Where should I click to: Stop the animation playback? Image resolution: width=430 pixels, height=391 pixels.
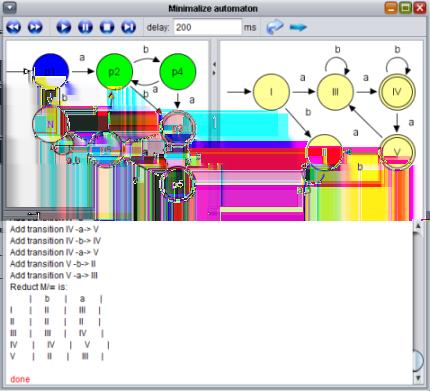tap(107, 27)
